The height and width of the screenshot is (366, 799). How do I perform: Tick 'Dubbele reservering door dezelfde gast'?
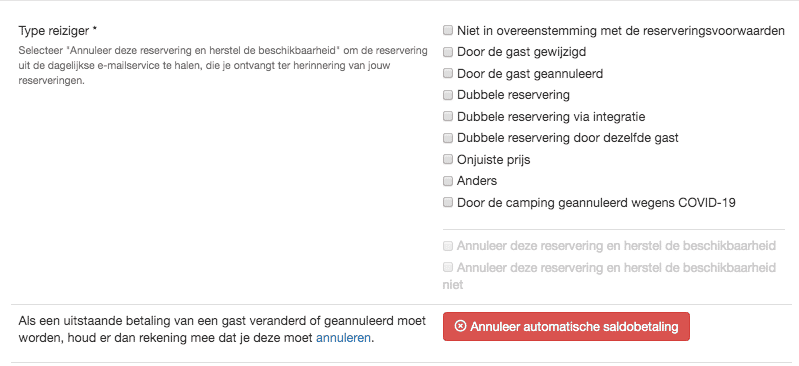coord(447,138)
